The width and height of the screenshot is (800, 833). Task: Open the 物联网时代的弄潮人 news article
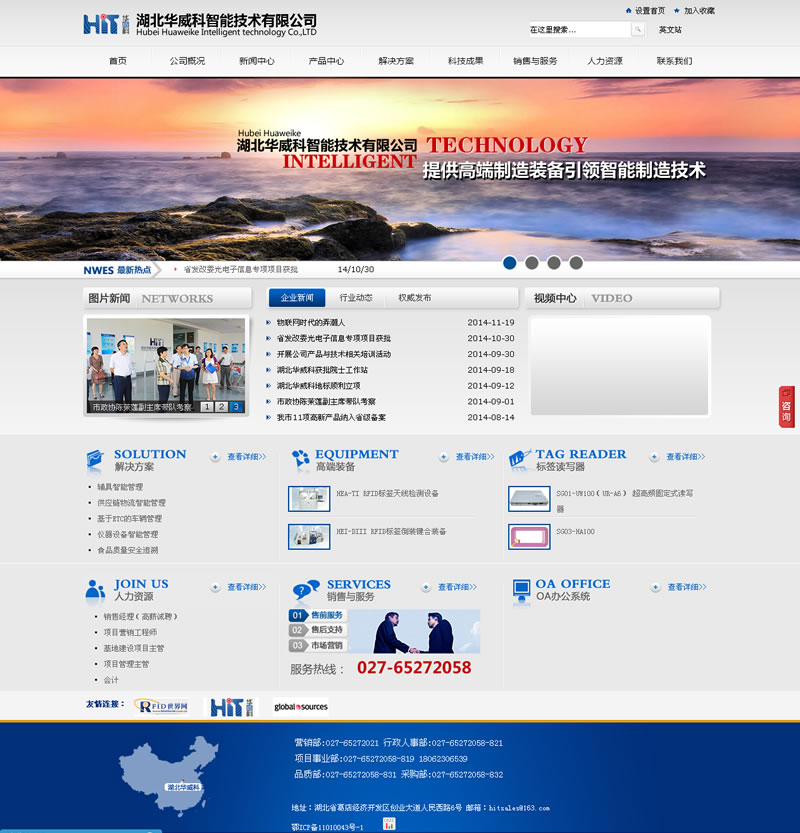point(311,323)
